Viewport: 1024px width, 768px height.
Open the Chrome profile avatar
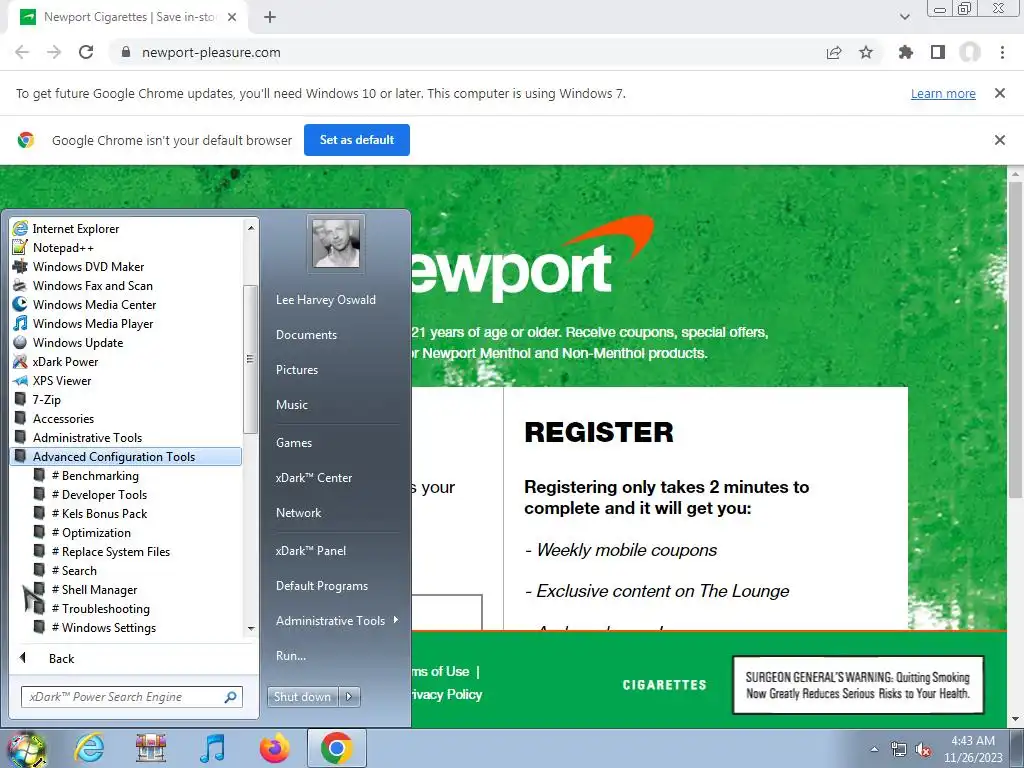(x=970, y=52)
